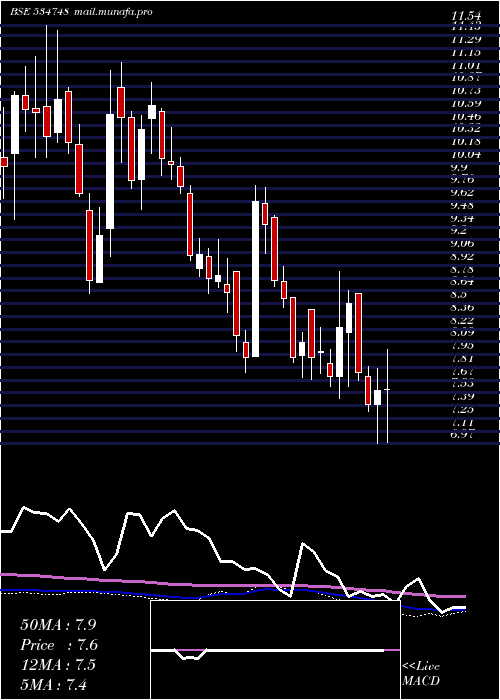
Task: Click the 7.81 price axis label
Action: pyautogui.click(x=462, y=358)
